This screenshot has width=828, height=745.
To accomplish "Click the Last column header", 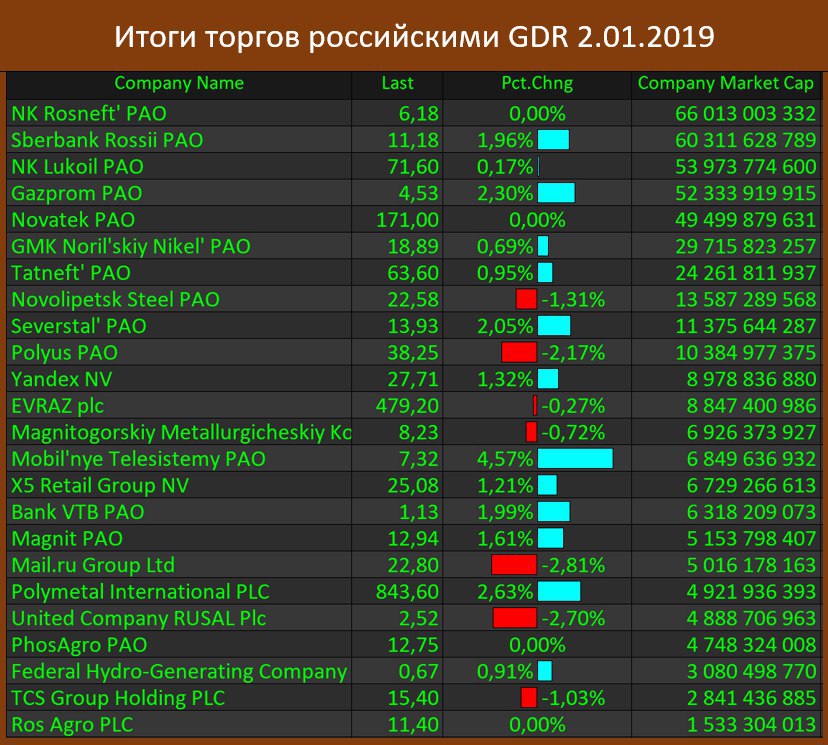I will pos(398,83).
